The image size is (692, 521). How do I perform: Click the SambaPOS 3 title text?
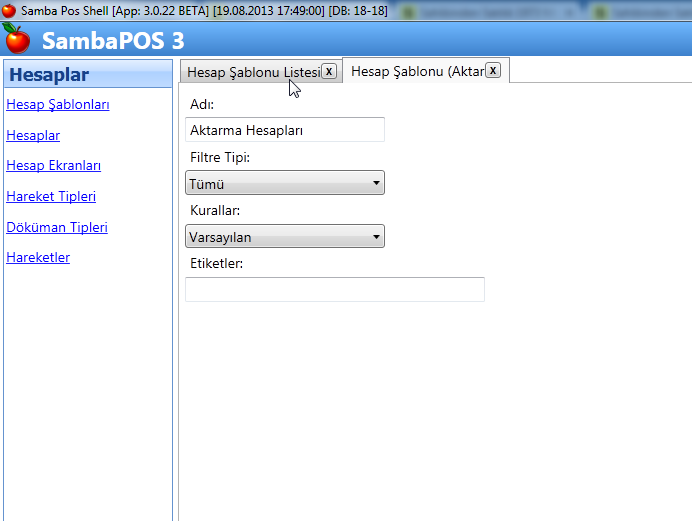coord(113,41)
